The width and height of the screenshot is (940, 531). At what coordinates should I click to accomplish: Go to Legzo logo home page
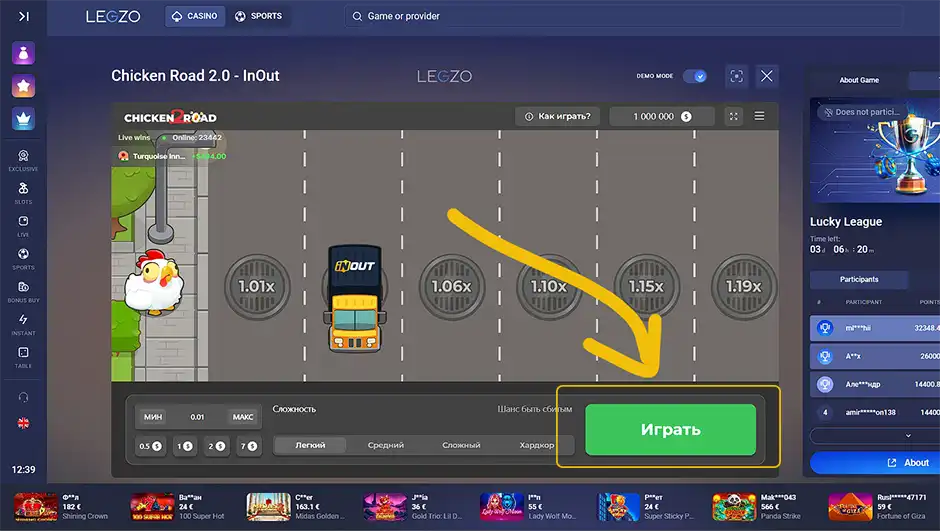point(113,17)
